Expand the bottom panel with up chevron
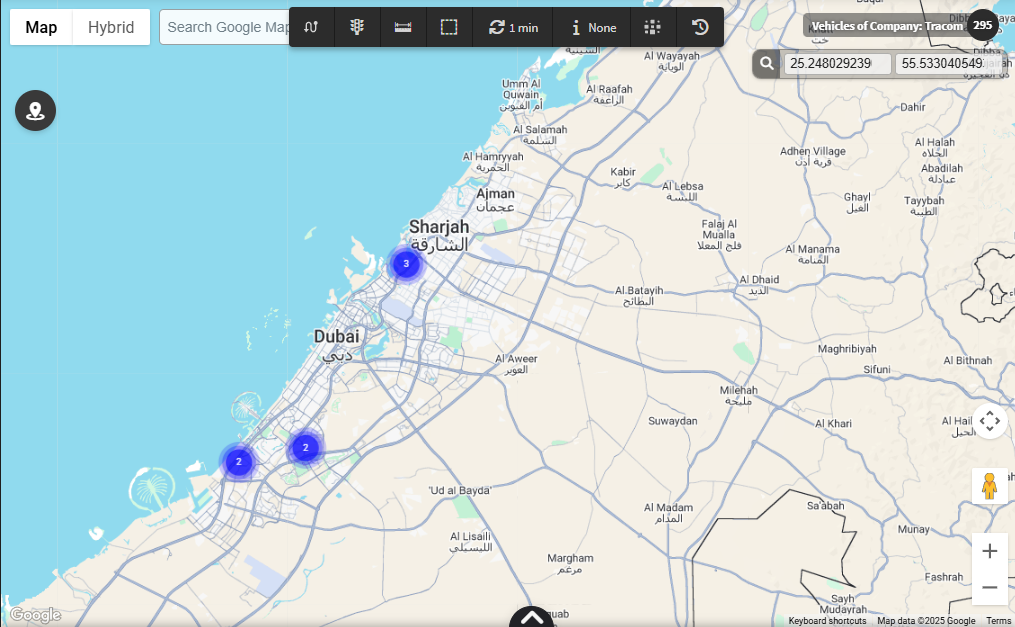 (532, 618)
